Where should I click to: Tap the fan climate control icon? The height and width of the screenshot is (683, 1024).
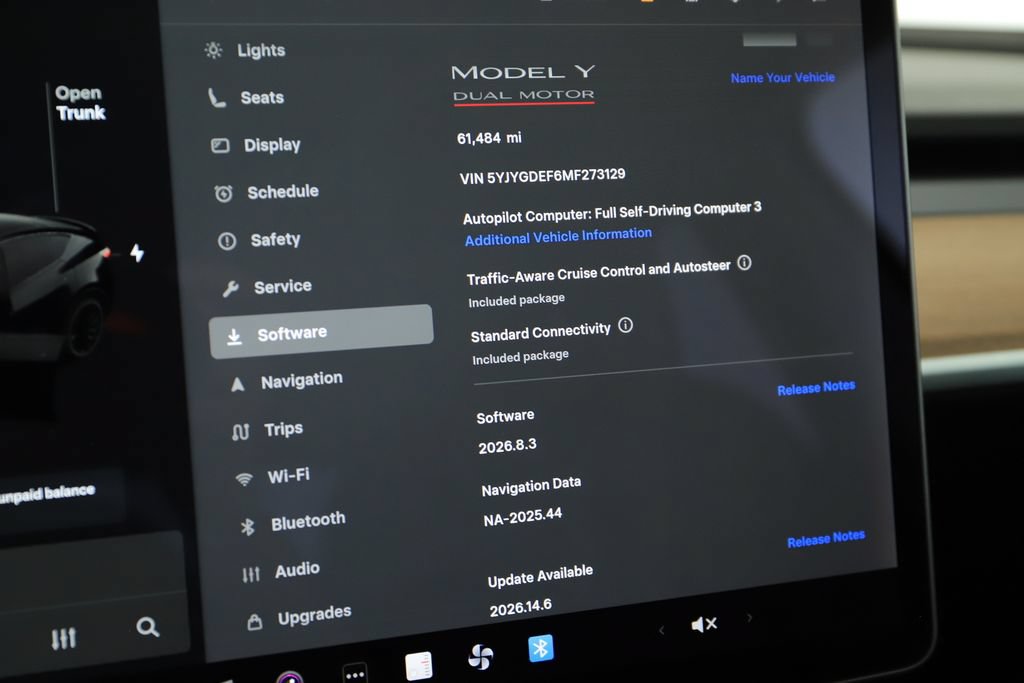coord(481,657)
